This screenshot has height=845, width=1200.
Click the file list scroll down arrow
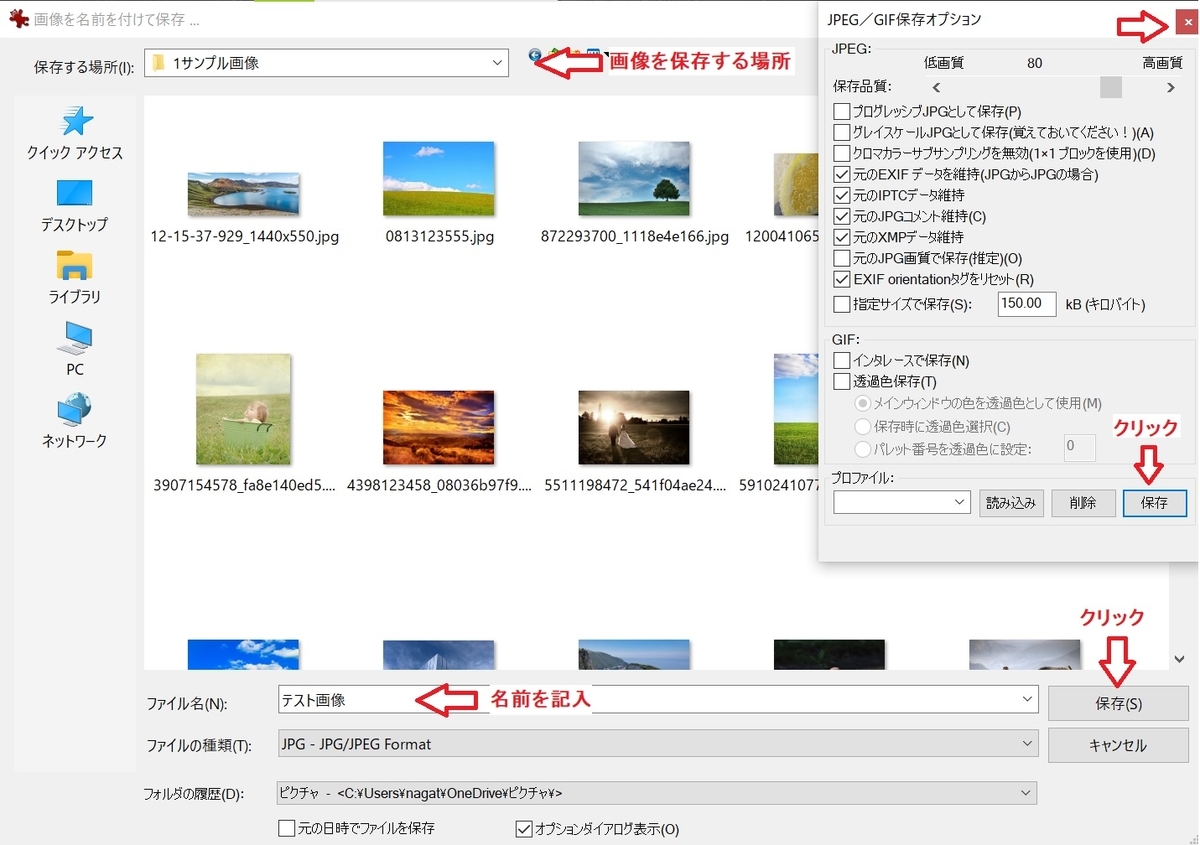pos(1179,659)
